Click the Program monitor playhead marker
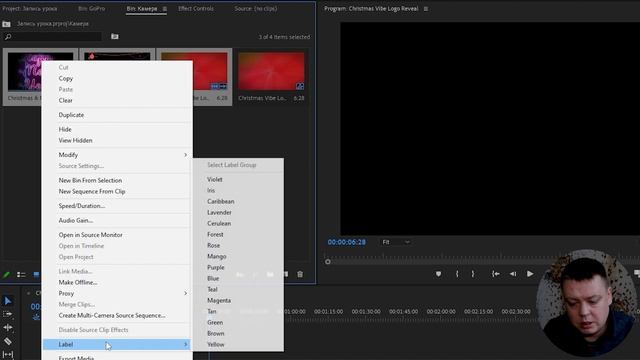 click(x=328, y=262)
